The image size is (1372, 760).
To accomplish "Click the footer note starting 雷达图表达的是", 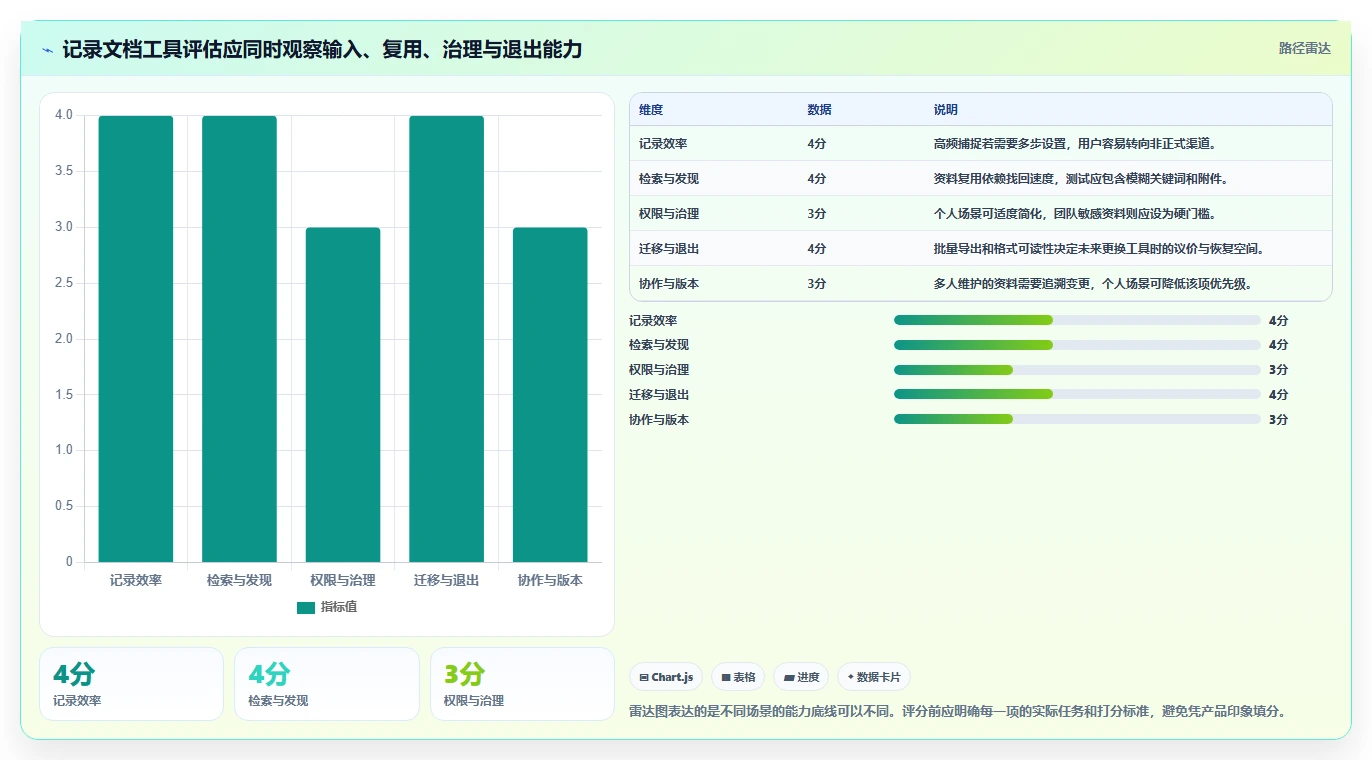I will 957,712.
